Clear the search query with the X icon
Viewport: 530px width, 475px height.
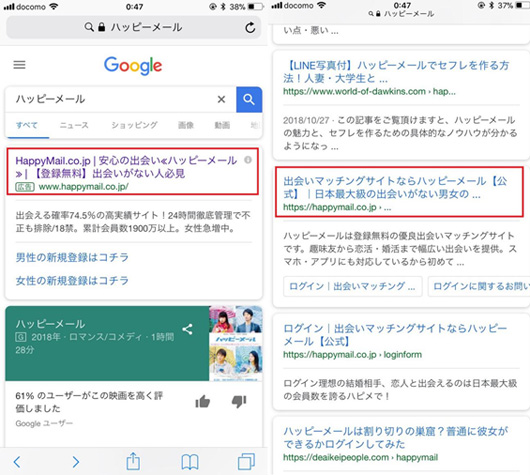pyautogui.click(x=221, y=99)
